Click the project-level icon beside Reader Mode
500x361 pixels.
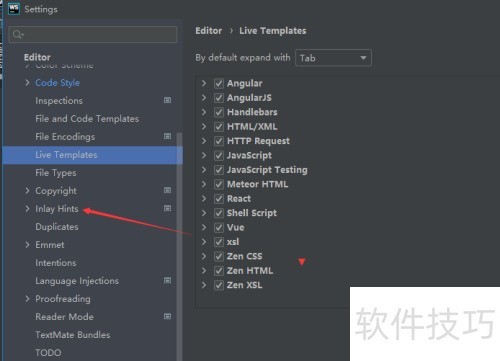tap(168, 316)
